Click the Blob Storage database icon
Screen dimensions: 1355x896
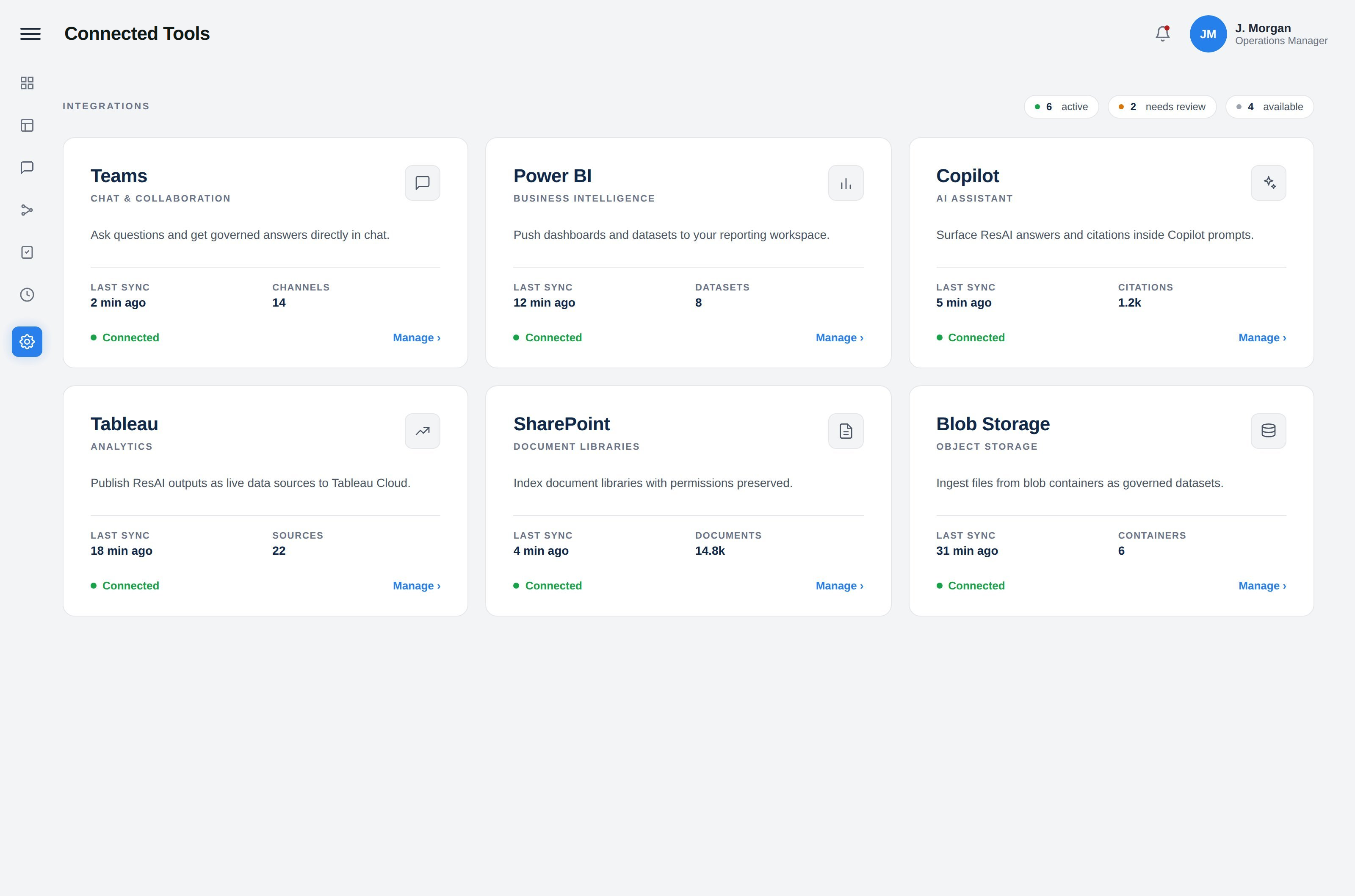(x=1268, y=431)
